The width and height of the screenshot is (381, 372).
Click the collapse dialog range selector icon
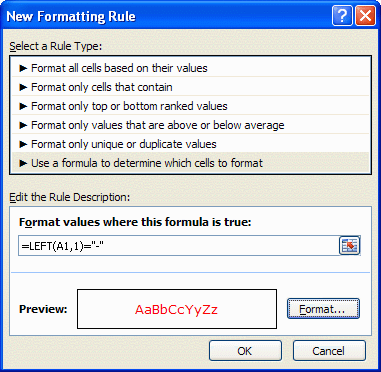pyautogui.click(x=349, y=246)
